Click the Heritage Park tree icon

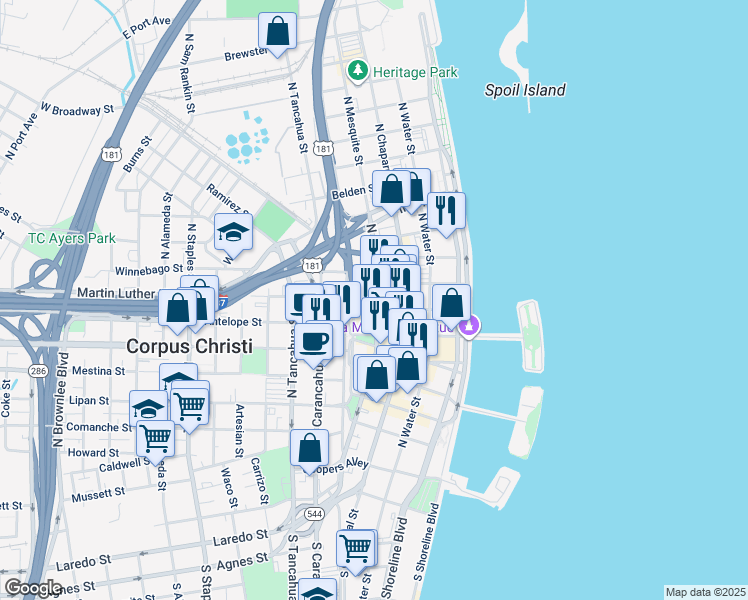[x=357, y=71]
